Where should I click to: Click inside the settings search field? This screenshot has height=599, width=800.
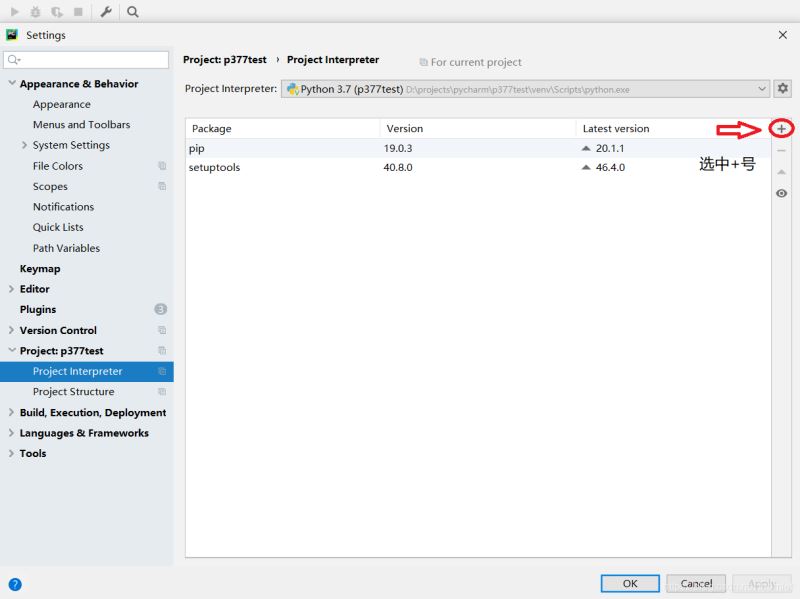[86, 60]
